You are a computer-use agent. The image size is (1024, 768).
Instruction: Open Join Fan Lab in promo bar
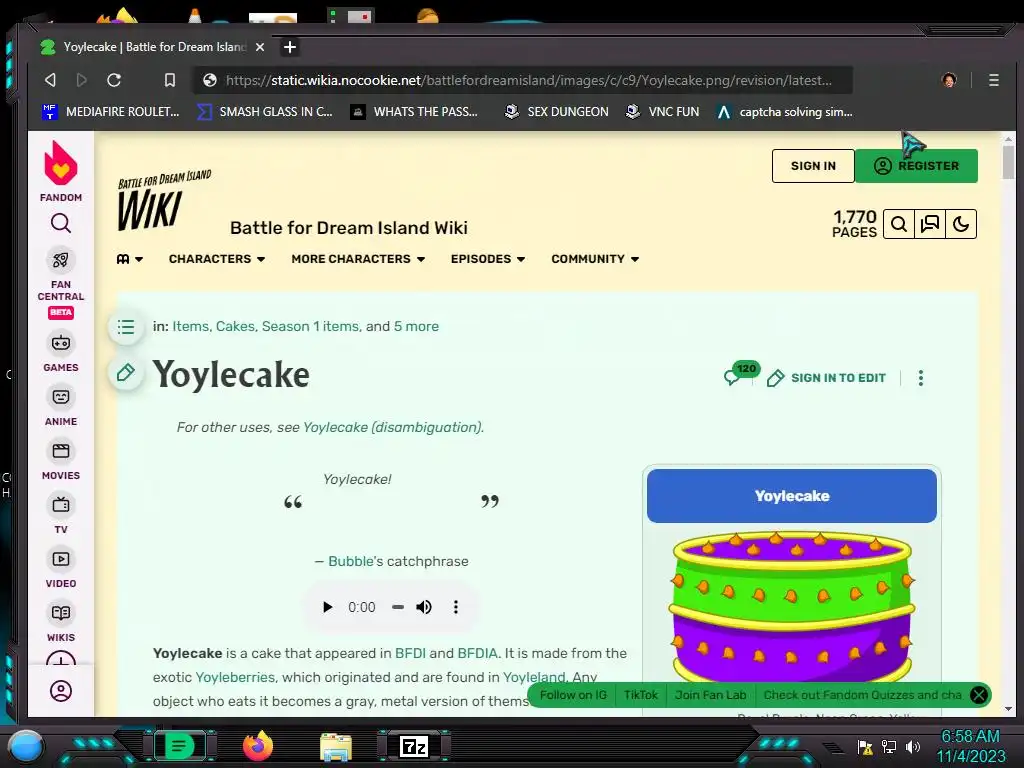710,695
